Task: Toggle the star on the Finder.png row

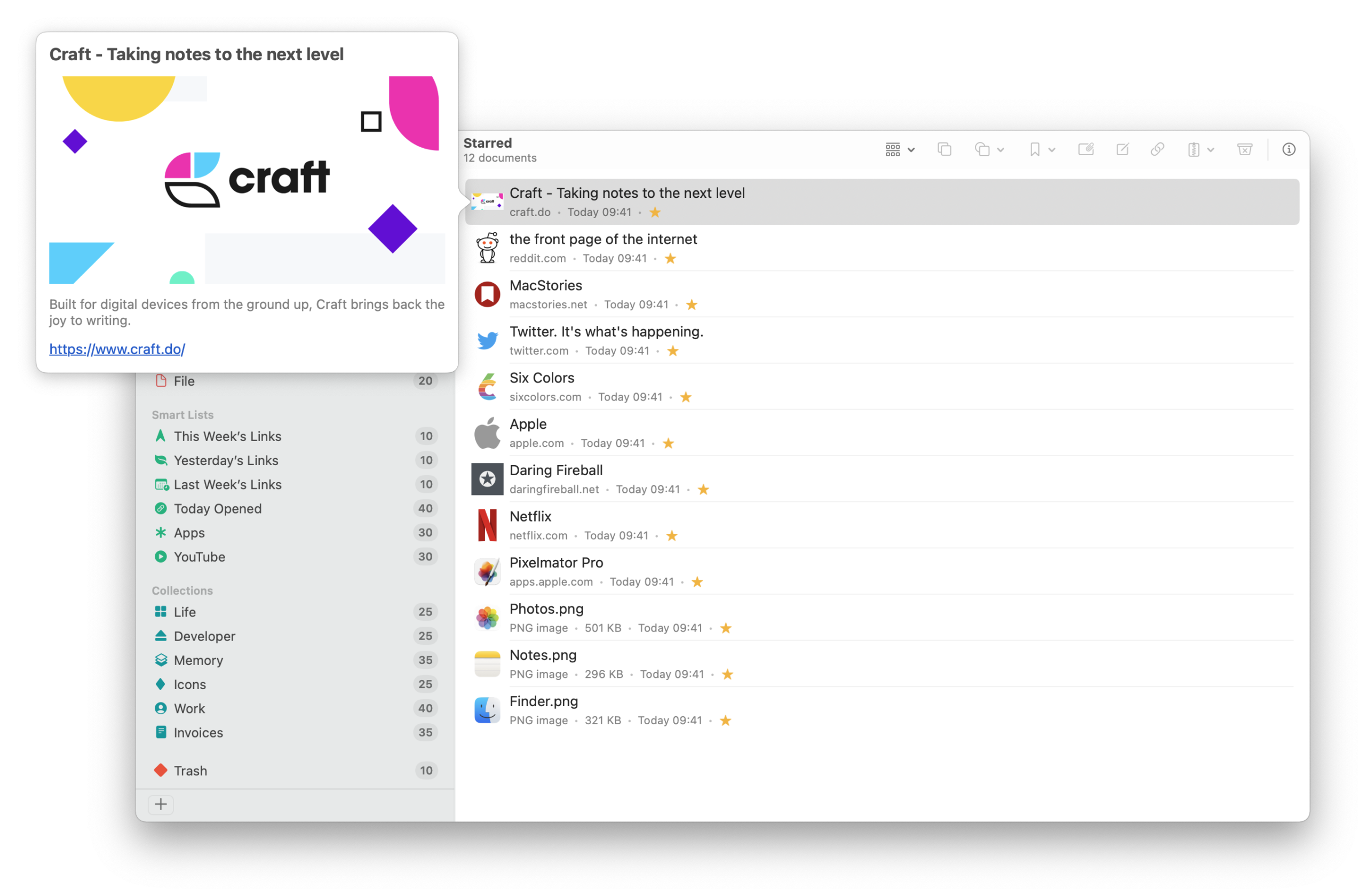Action: (x=726, y=721)
